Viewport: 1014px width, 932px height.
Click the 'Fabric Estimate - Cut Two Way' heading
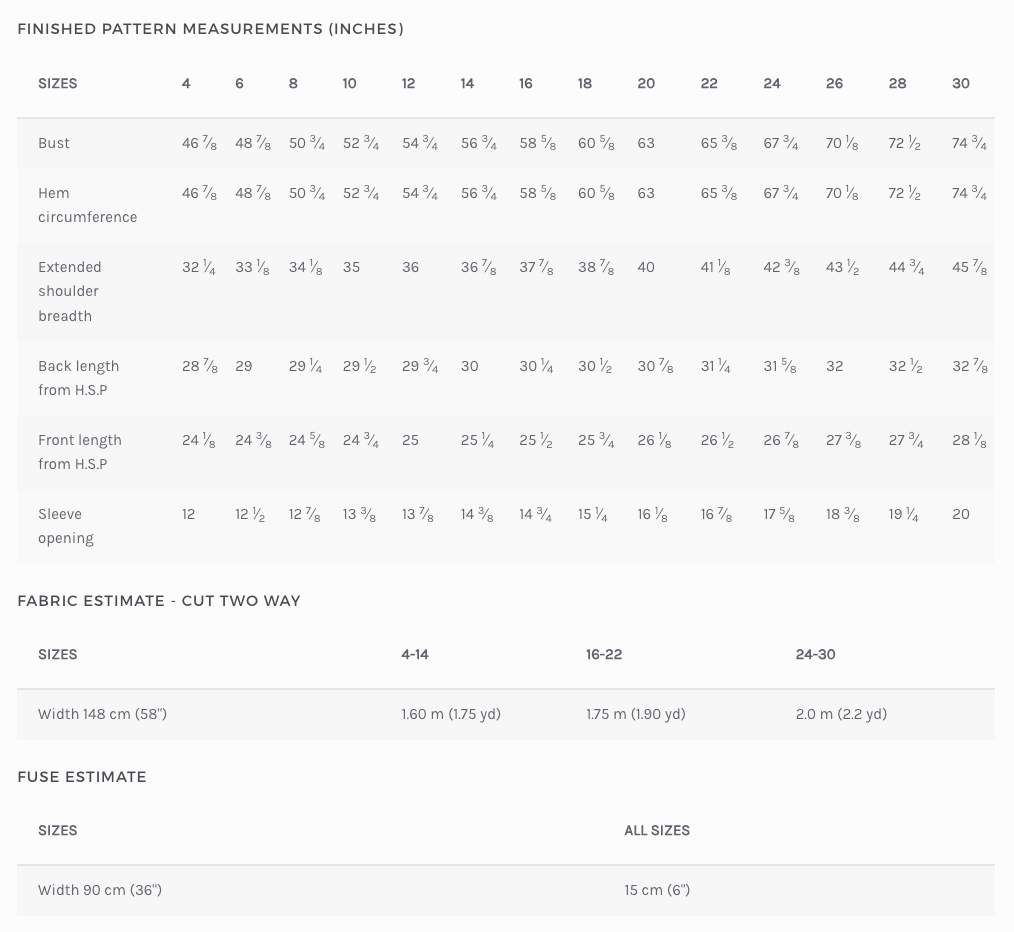click(x=159, y=601)
